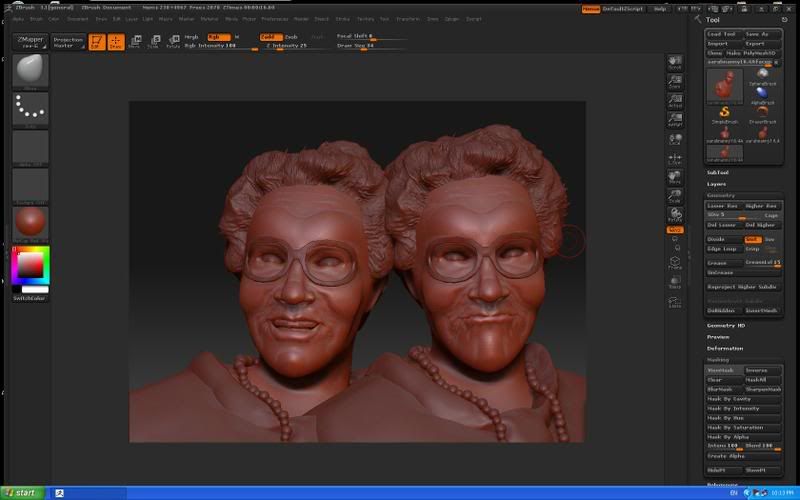Click the Scroll canvas navigation icon
Viewport: 800px width, 500px height.
[x=675, y=62]
